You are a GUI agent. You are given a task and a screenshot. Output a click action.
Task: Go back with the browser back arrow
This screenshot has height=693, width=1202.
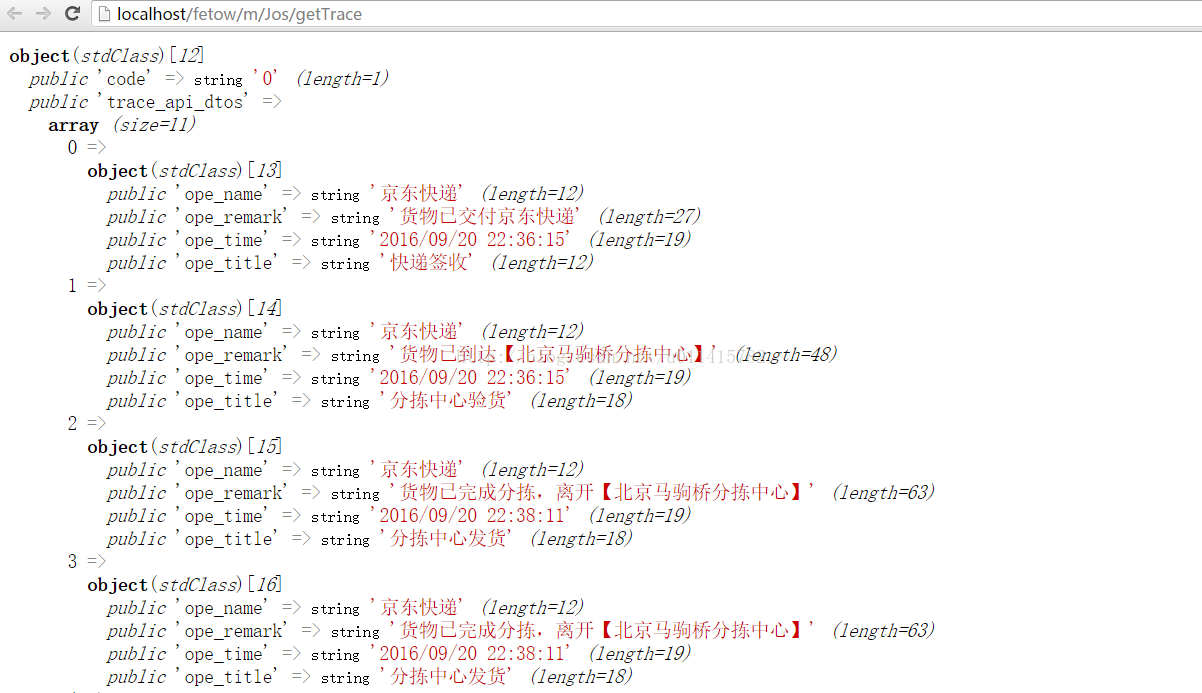[x=15, y=14]
